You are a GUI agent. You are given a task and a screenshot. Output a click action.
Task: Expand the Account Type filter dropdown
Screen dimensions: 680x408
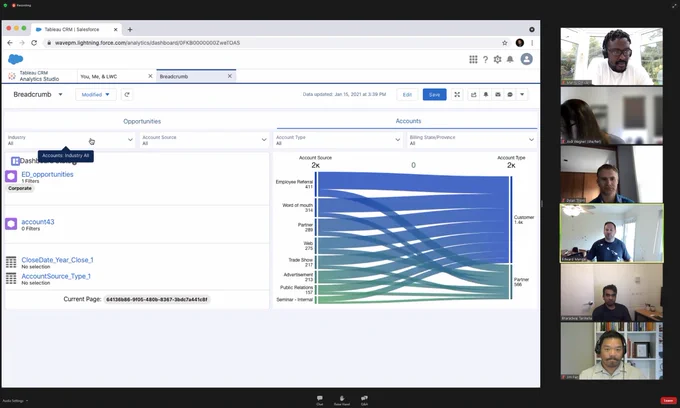[397, 140]
